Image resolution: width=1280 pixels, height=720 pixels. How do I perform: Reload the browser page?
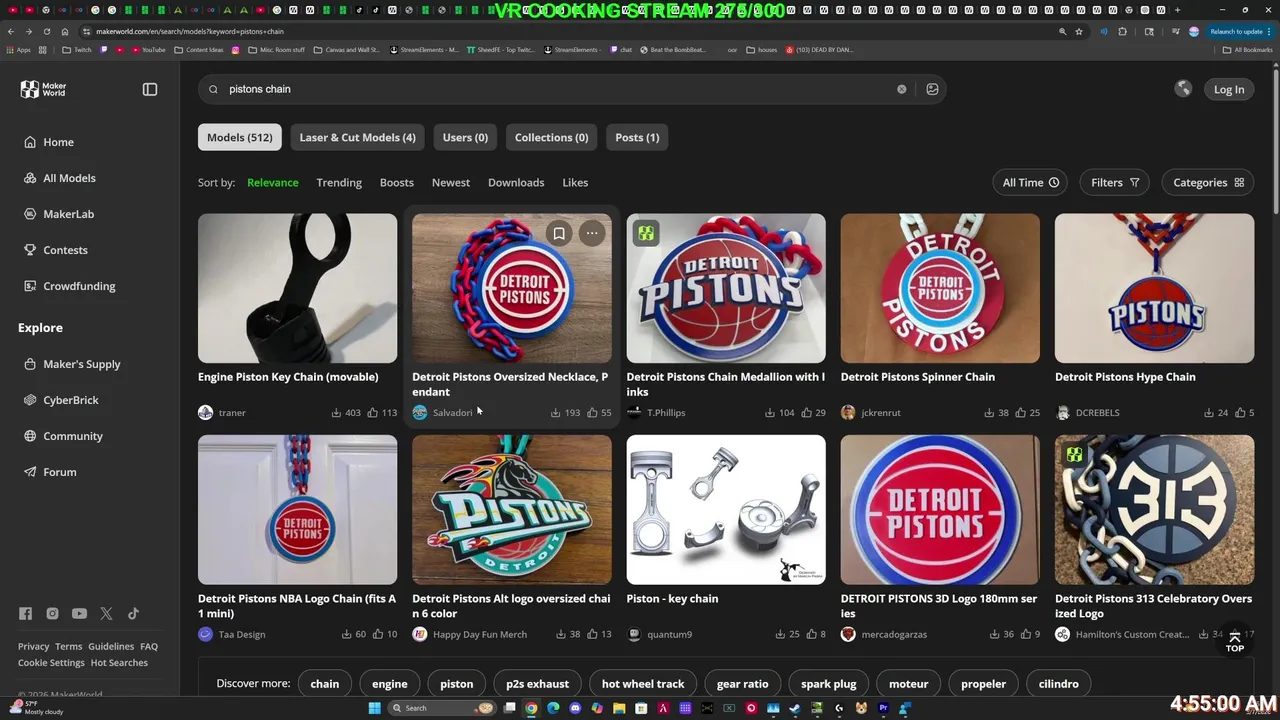coord(46,31)
